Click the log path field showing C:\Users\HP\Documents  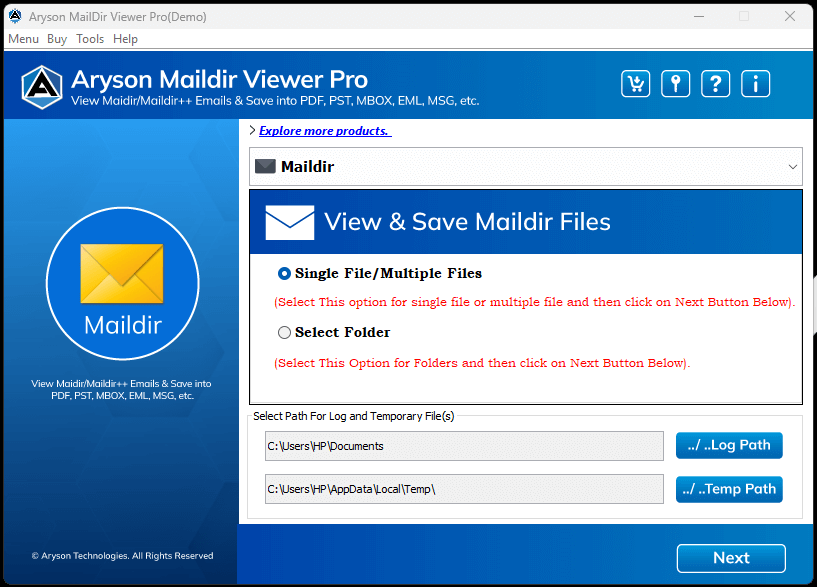pyautogui.click(x=464, y=446)
